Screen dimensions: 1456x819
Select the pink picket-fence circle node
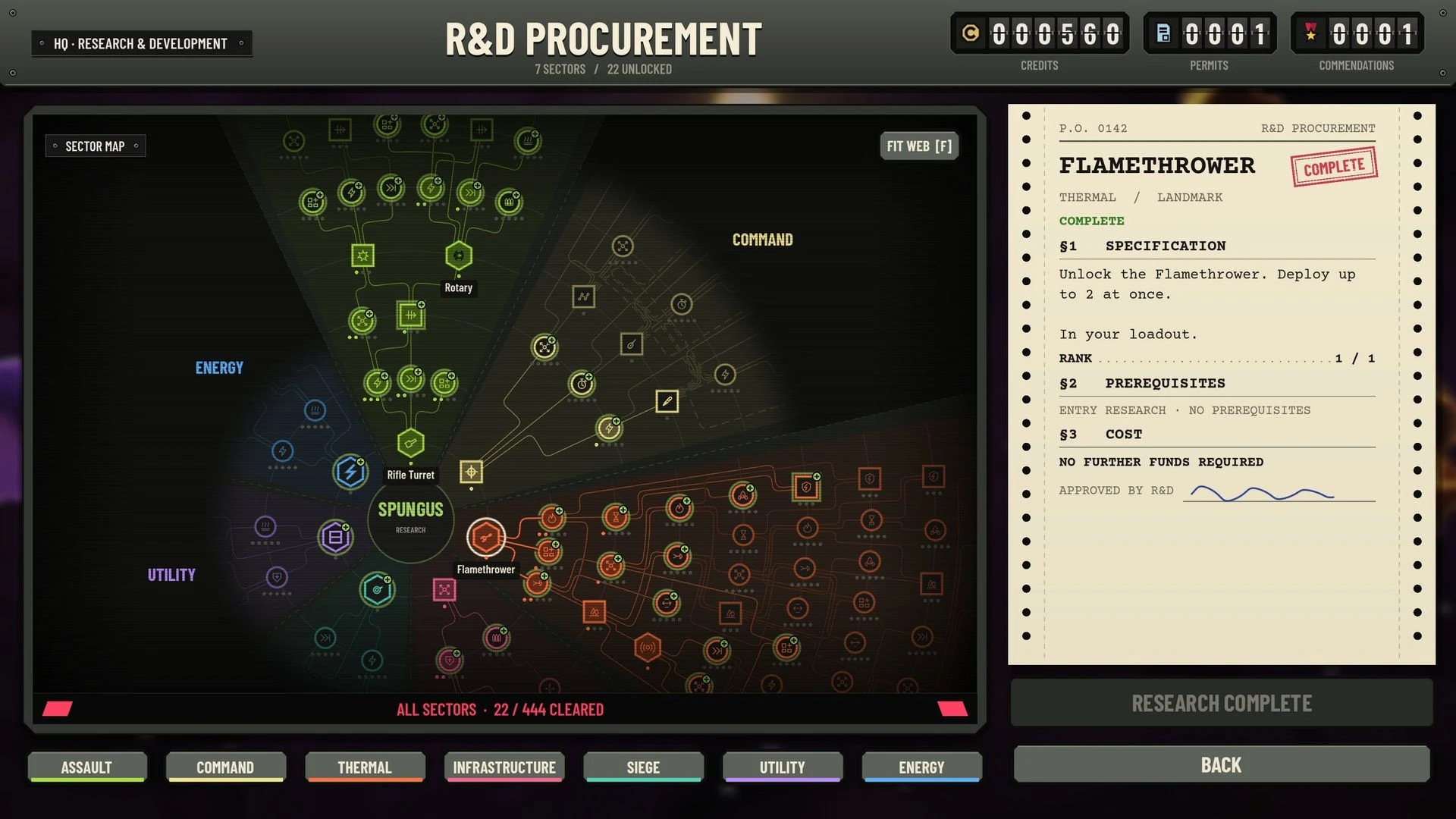coord(495,638)
